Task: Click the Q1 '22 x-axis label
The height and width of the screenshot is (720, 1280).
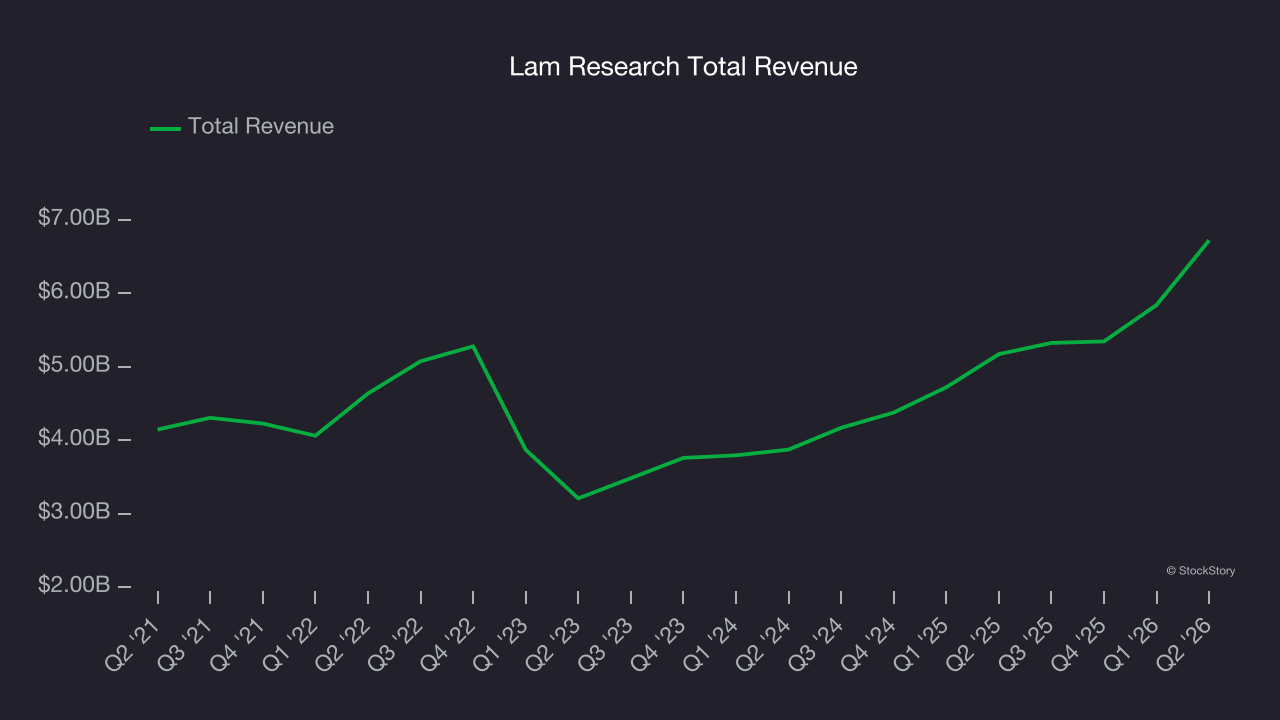Action: pos(291,643)
